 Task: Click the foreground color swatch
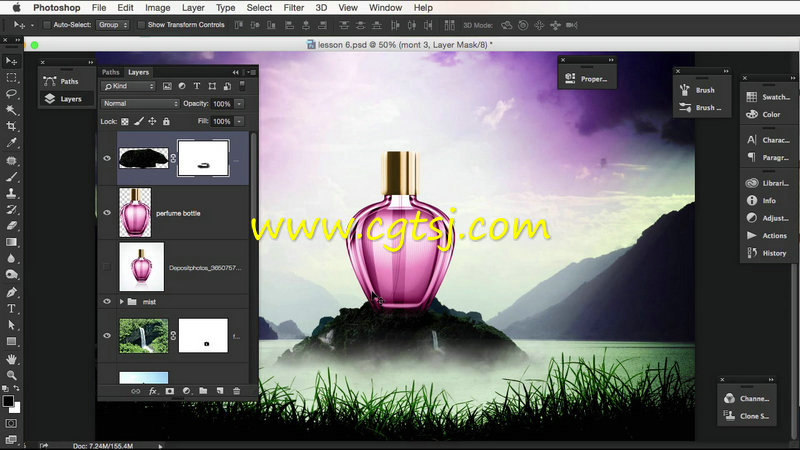[8, 400]
